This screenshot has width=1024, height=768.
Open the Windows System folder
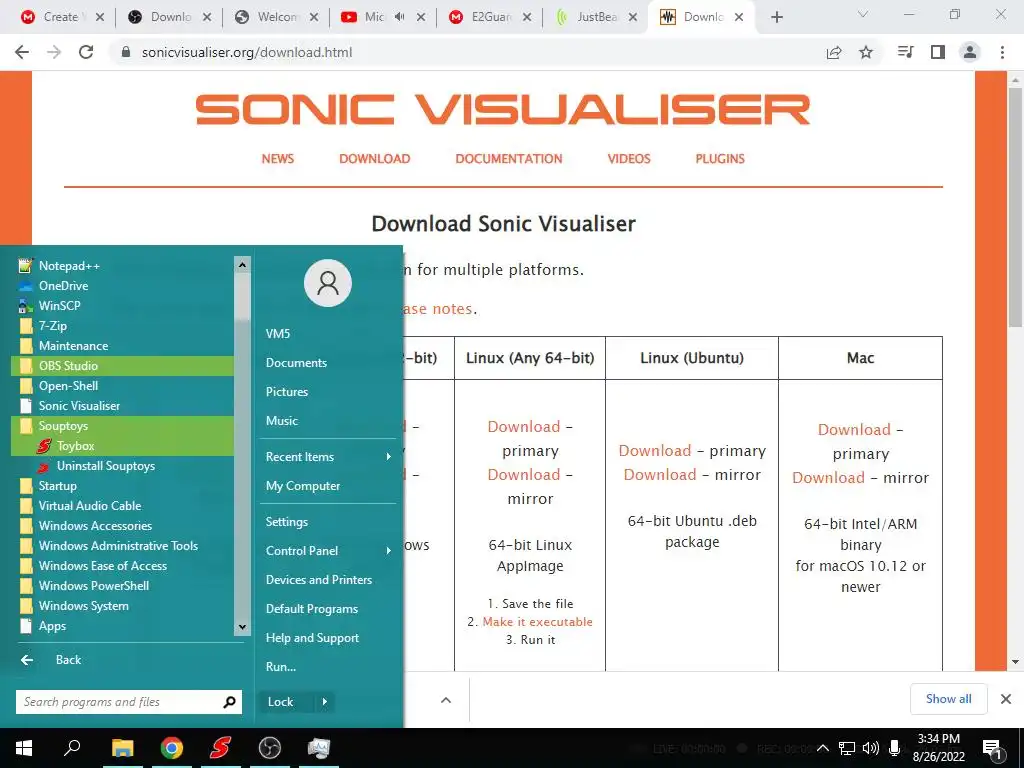click(122, 605)
